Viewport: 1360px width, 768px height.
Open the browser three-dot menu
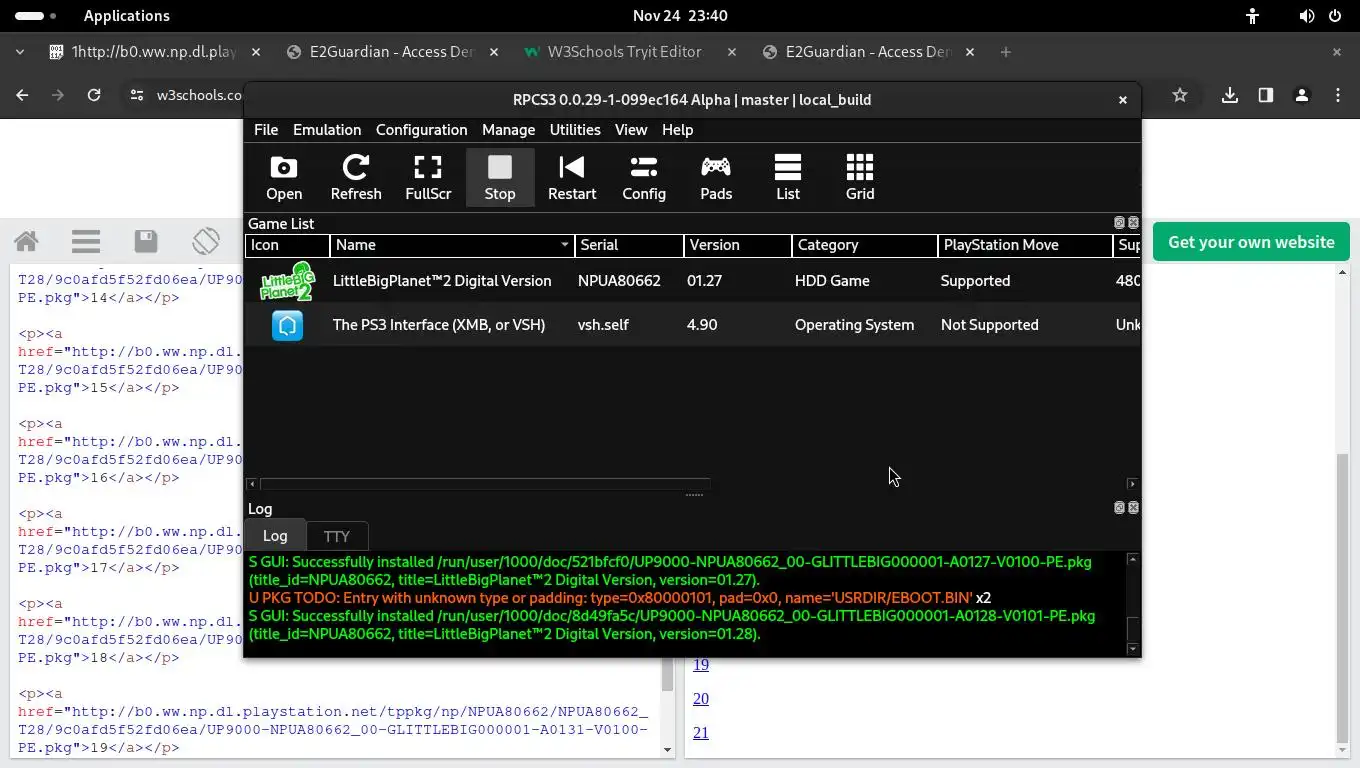tap(1338, 95)
